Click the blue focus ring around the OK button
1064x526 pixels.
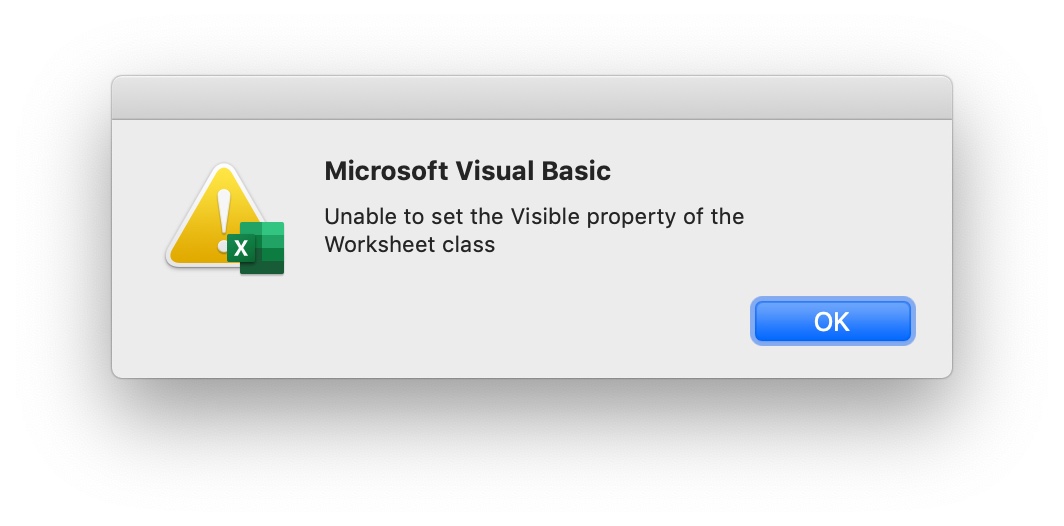833,299
